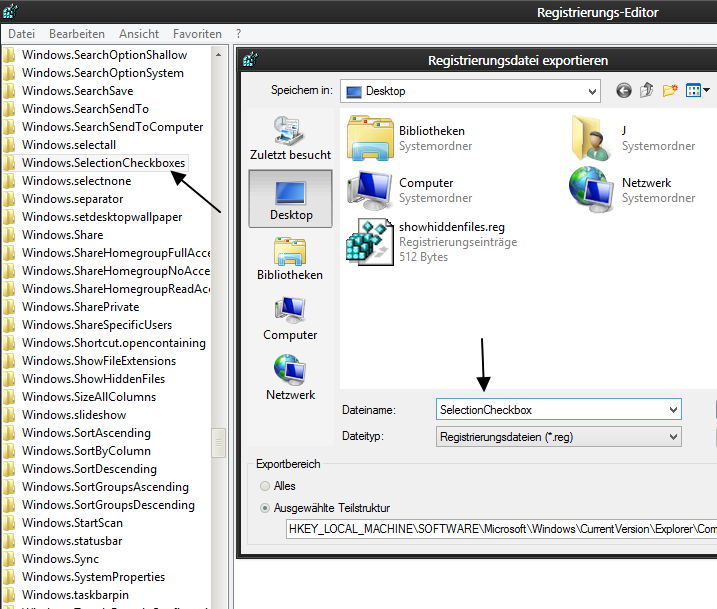Select Windows.ShareHomegroupNoAccess key
The image size is (717, 609).
tap(116, 271)
